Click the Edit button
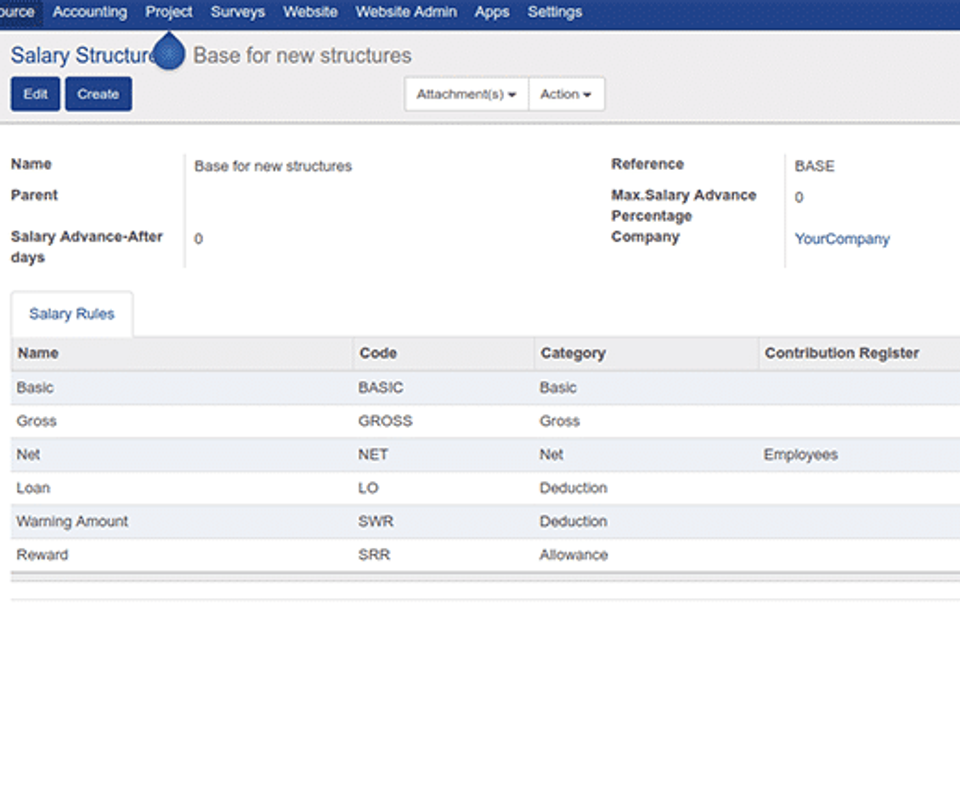Image resolution: width=960 pixels, height=797 pixels. click(35, 94)
